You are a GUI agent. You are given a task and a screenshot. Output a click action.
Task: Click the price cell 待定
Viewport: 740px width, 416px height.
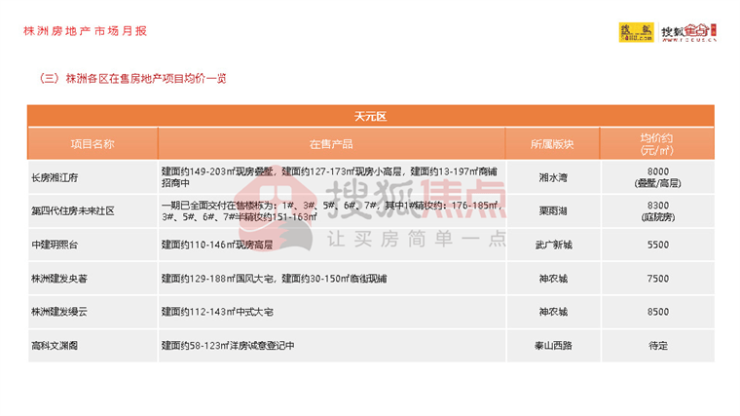point(658,346)
